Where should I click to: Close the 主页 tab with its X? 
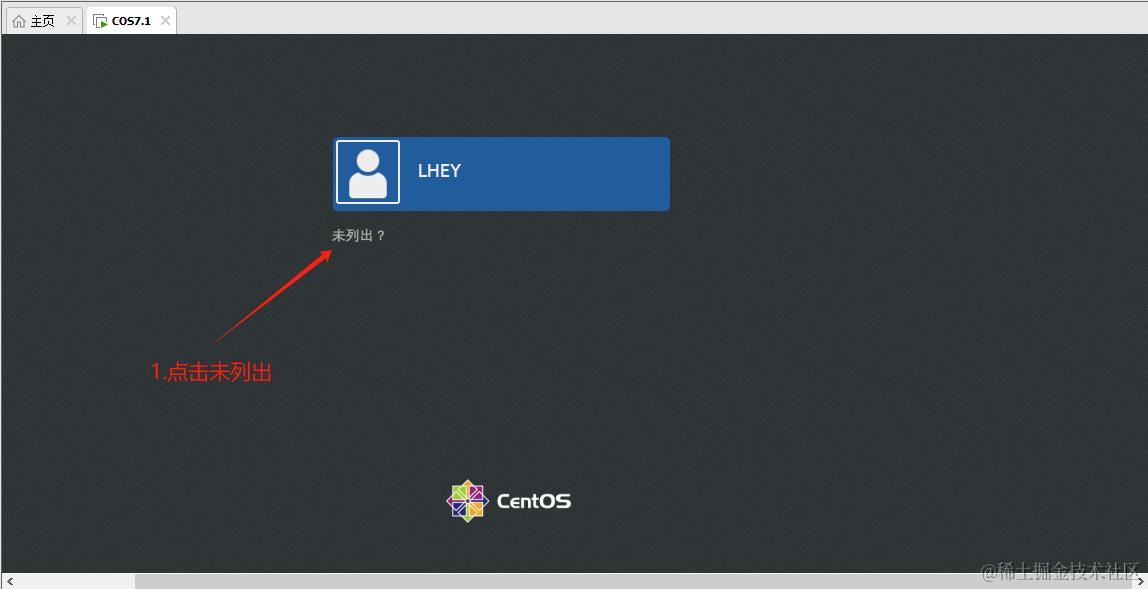click(71, 21)
